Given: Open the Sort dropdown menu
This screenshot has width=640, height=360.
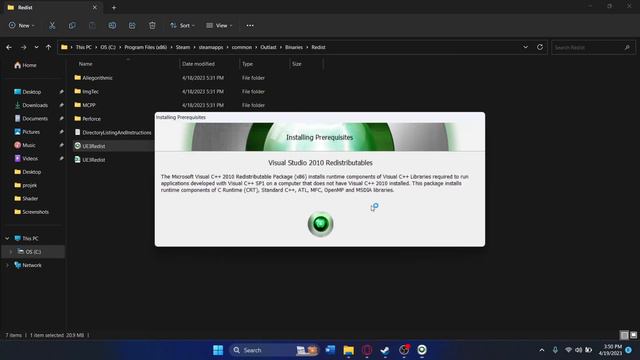Looking at the screenshot, I should coord(182,25).
